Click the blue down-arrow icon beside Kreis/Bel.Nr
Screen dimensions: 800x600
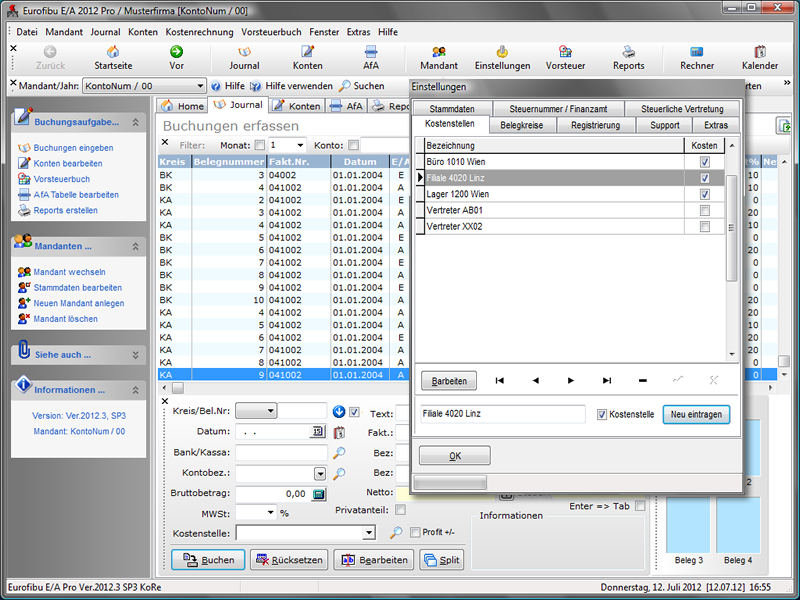point(339,411)
